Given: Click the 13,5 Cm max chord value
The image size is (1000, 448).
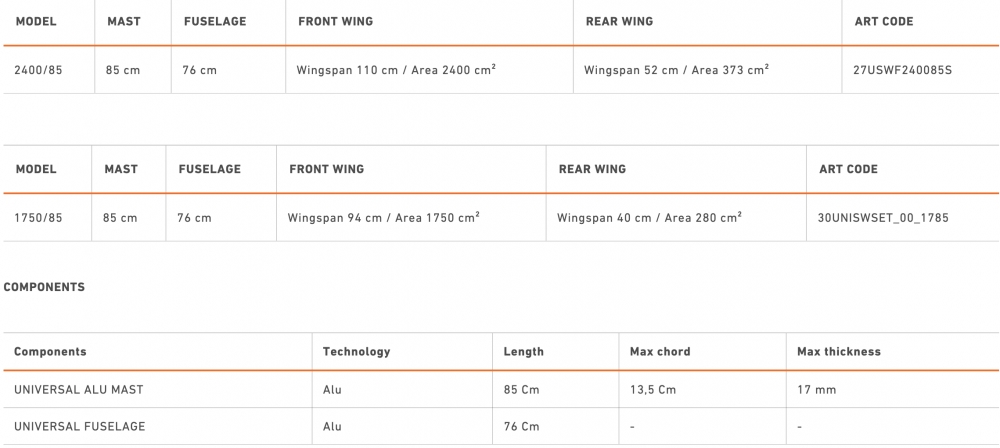Looking at the screenshot, I should 652,390.
